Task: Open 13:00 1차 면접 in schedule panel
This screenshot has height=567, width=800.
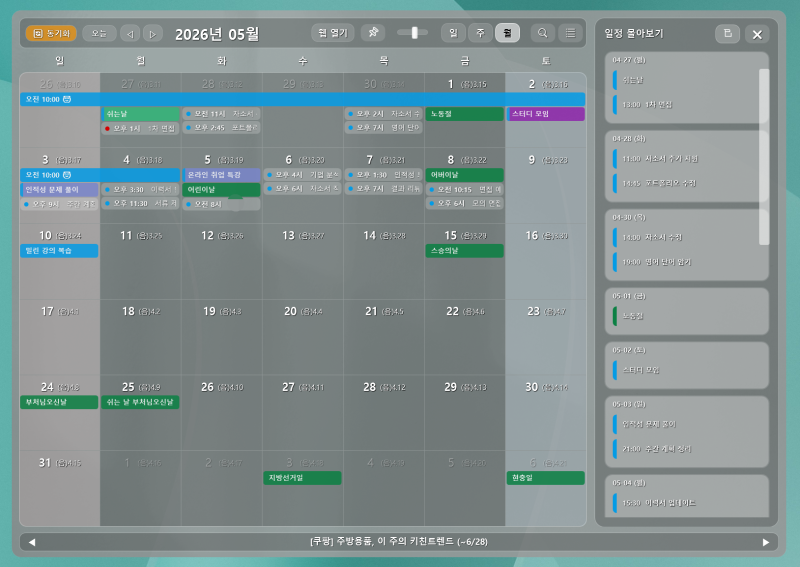Action: tap(686, 105)
